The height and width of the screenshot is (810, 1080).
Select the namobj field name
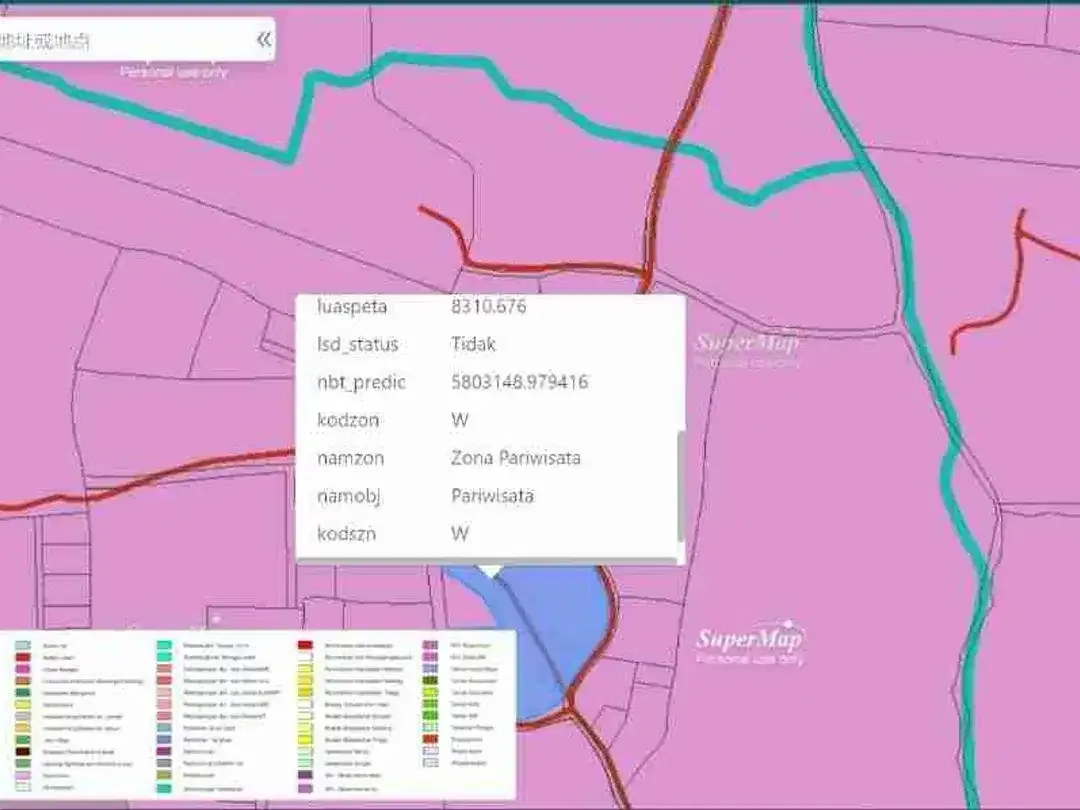[x=349, y=497]
